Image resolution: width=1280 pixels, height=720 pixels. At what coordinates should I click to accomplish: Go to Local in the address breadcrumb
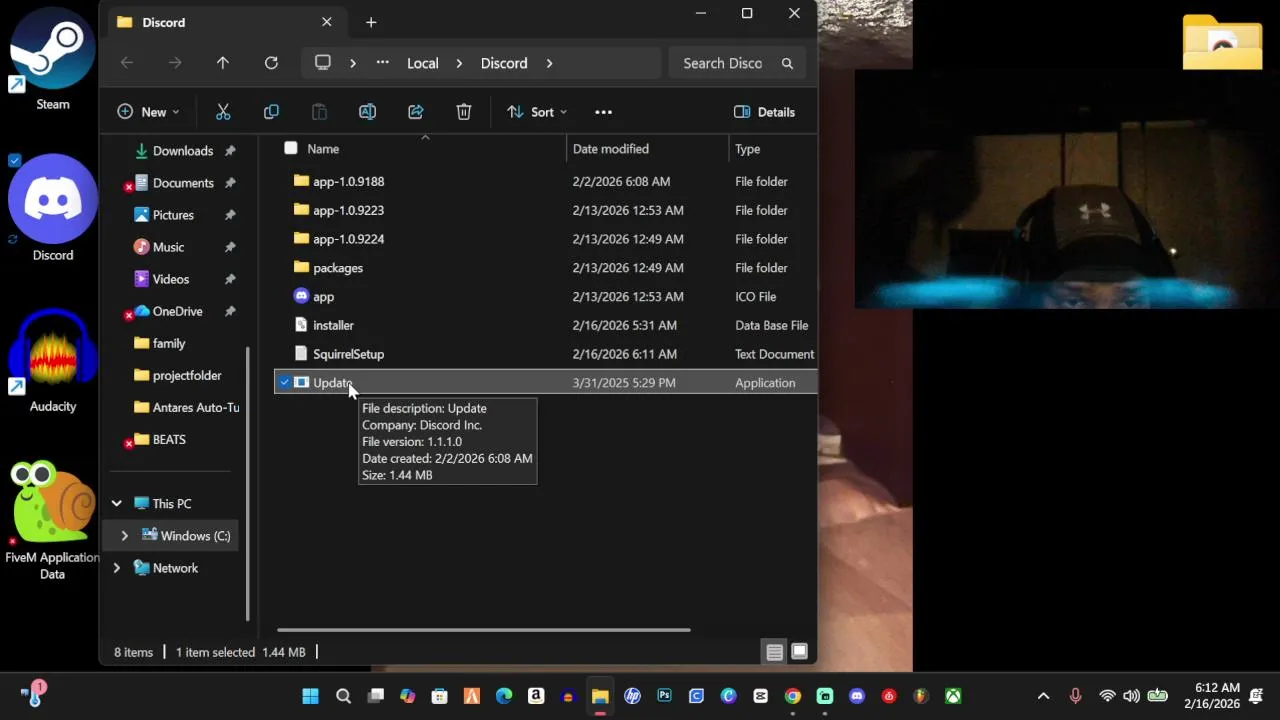(422, 63)
